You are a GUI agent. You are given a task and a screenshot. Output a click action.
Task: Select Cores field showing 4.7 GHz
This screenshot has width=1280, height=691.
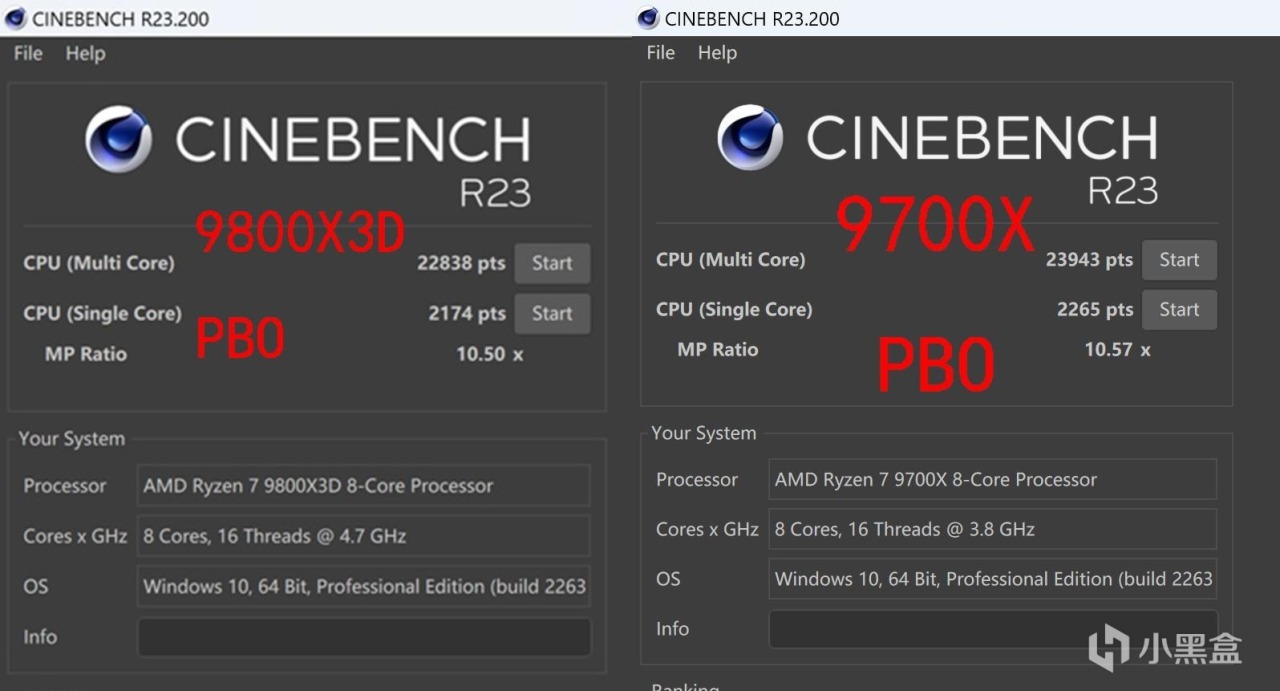point(364,536)
